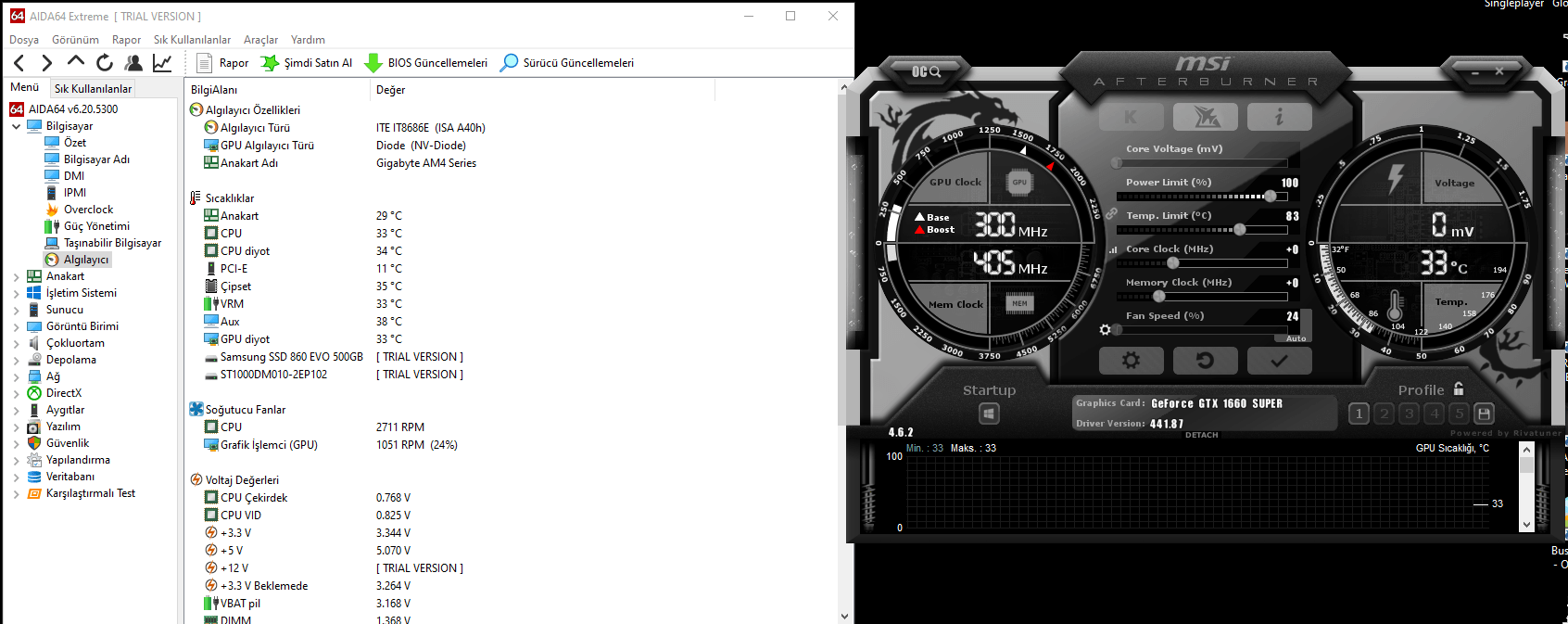Go back with AIDA64 toolbar left arrow
Viewport: 1568px width, 624px height.
tap(19, 63)
